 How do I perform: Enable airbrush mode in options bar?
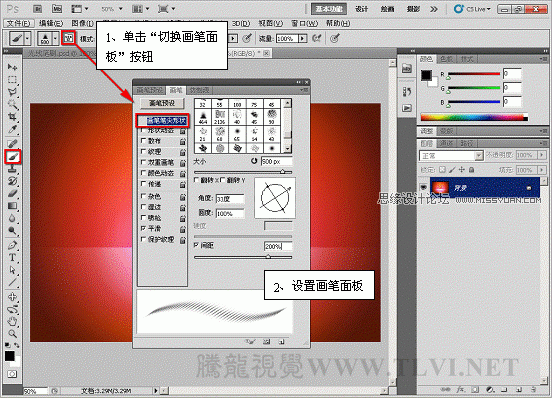(316, 38)
